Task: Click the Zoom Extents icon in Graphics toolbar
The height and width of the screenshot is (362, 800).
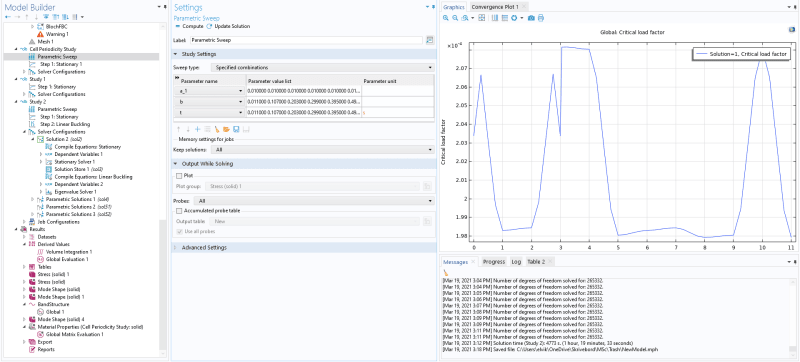Action: [482, 18]
